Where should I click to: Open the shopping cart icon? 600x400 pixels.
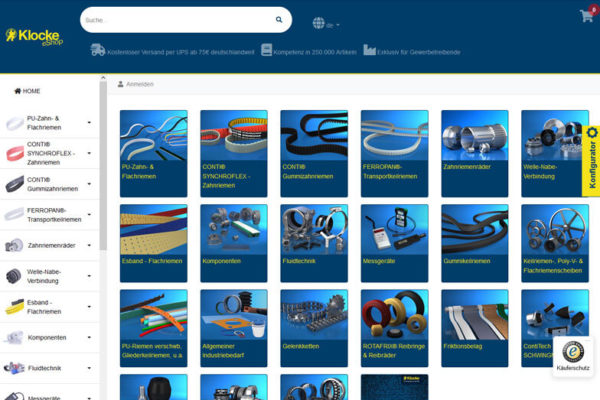(x=589, y=15)
